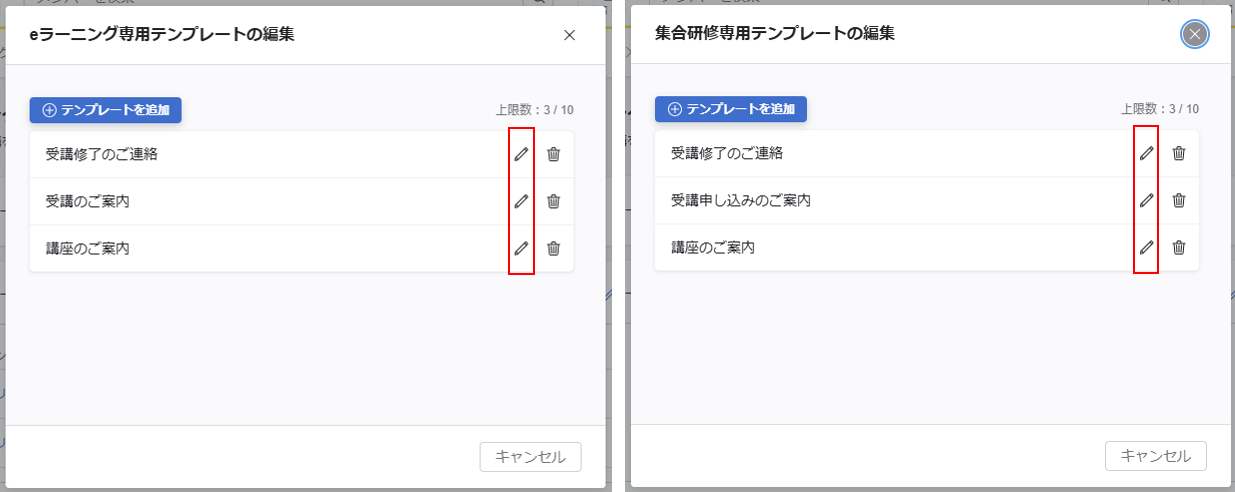Edit 講座のご案内 in eラーニング dialog
The image size is (1235, 492).
[521, 248]
